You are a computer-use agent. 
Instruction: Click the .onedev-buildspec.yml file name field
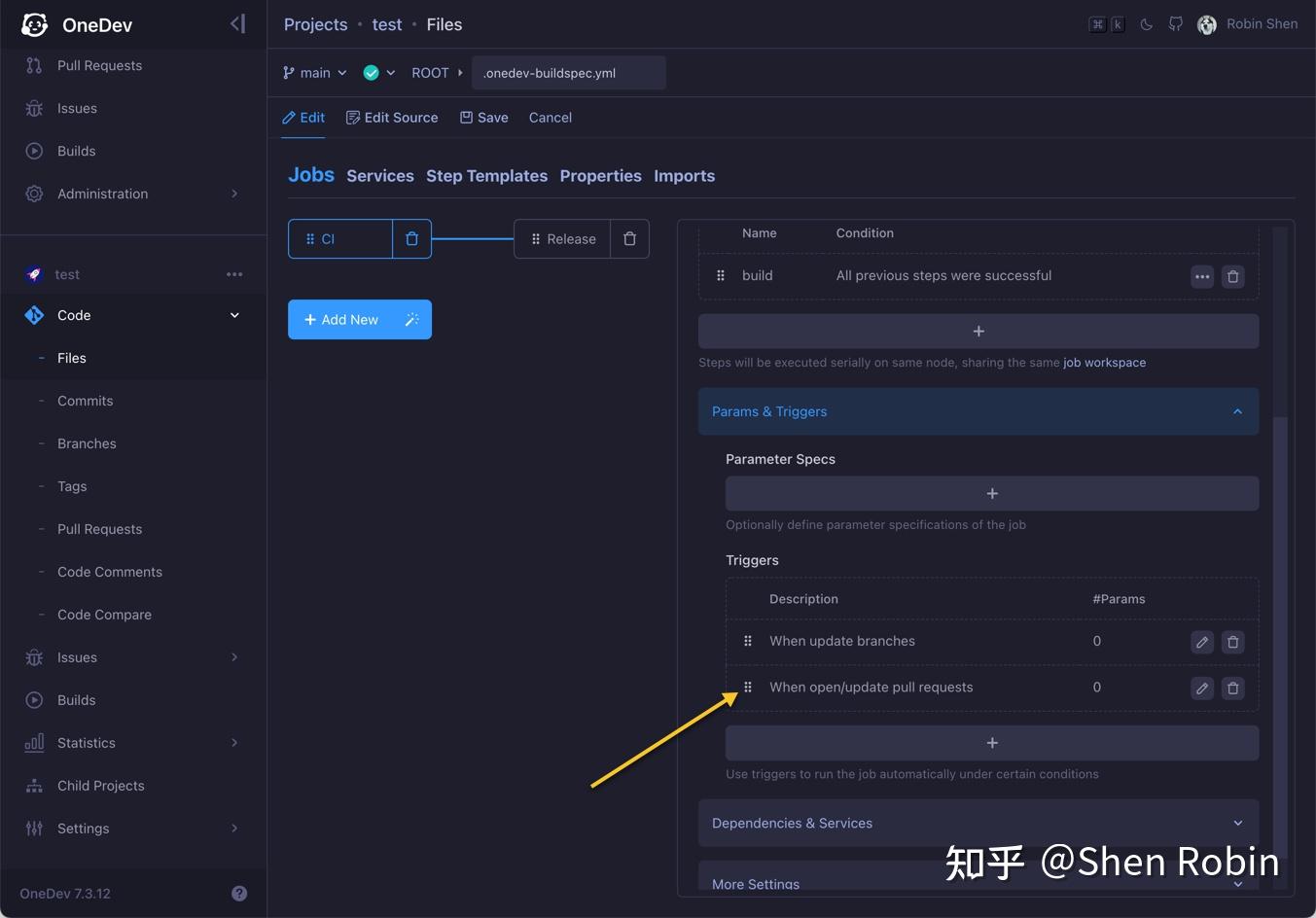(569, 73)
